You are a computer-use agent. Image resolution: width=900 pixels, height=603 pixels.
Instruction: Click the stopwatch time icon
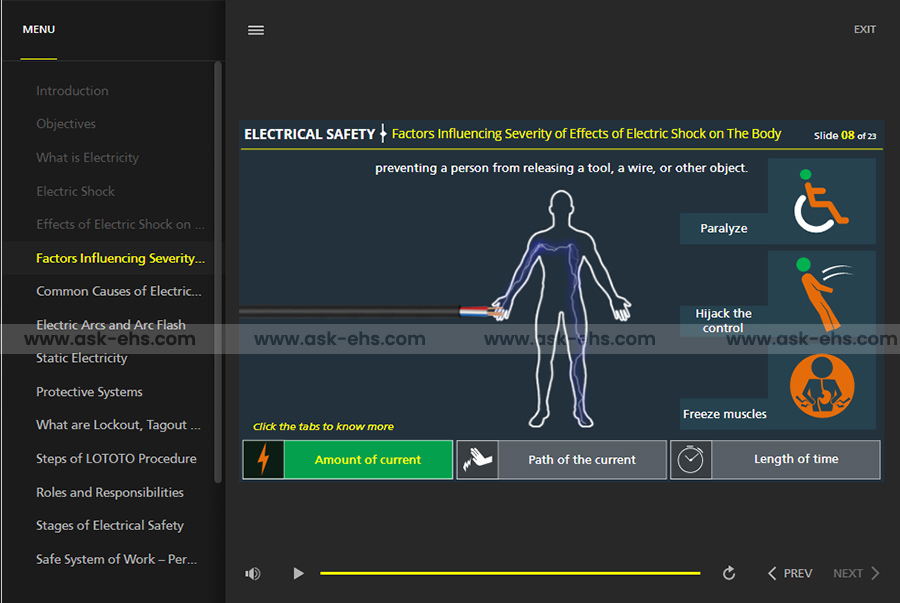click(x=690, y=460)
